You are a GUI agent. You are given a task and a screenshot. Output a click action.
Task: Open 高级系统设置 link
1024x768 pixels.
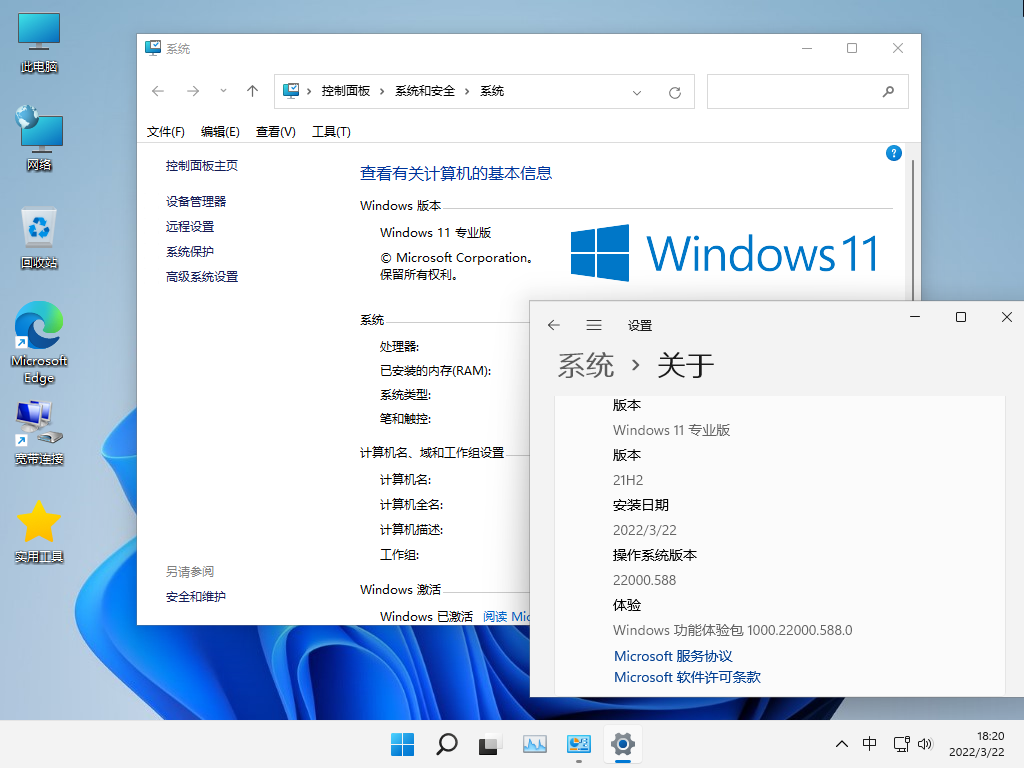(202, 277)
